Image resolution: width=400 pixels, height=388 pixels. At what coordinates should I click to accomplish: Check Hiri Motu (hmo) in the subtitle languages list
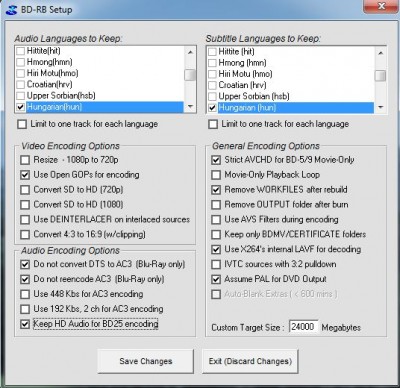(x=212, y=74)
